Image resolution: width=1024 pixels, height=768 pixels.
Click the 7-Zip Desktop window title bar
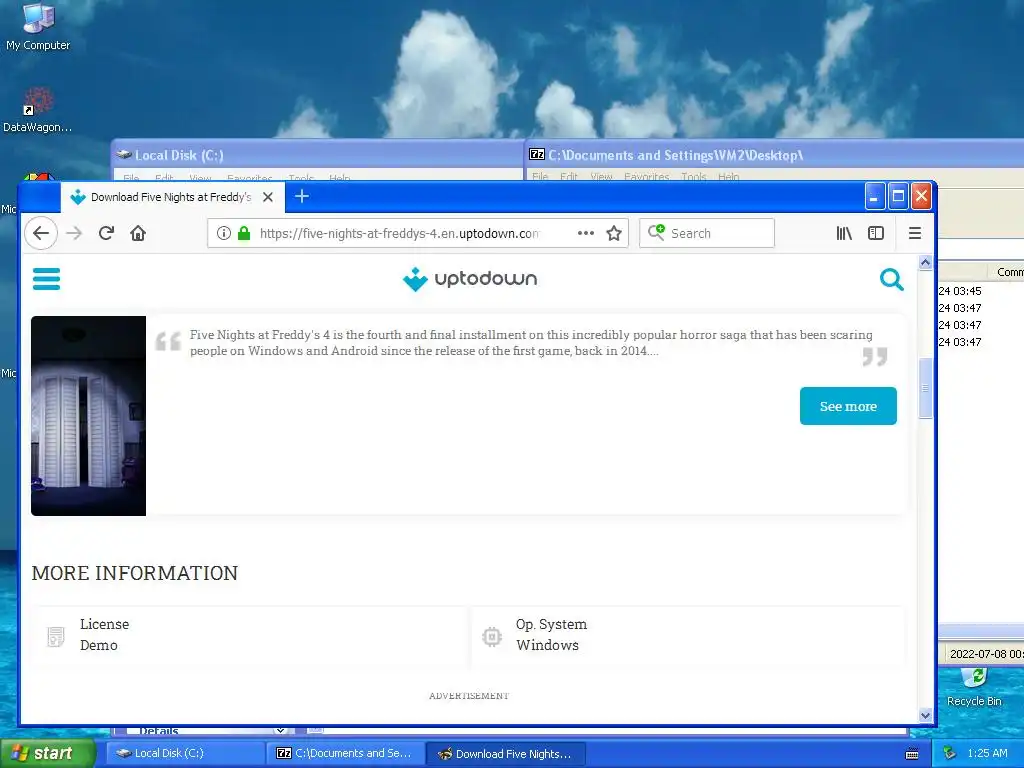[x=775, y=155]
